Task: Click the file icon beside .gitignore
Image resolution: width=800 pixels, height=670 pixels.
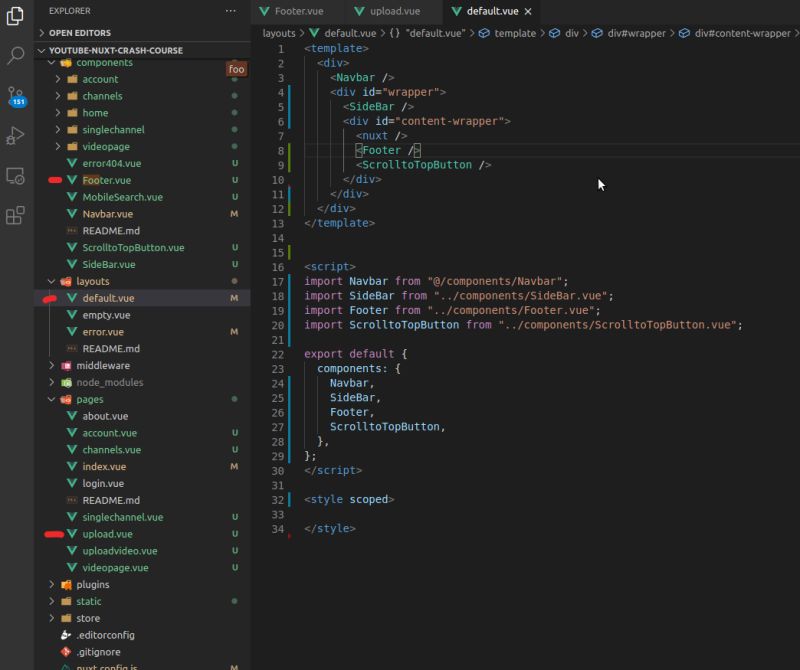Action: (x=64, y=652)
